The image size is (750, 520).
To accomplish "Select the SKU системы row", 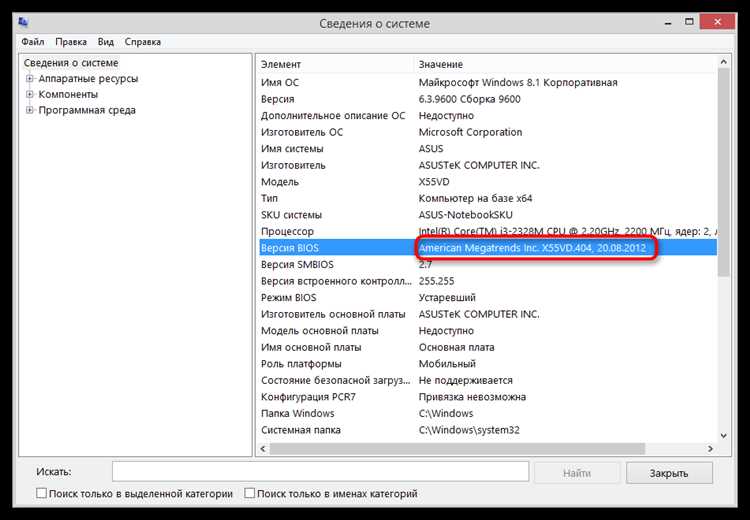I will [488, 215].
